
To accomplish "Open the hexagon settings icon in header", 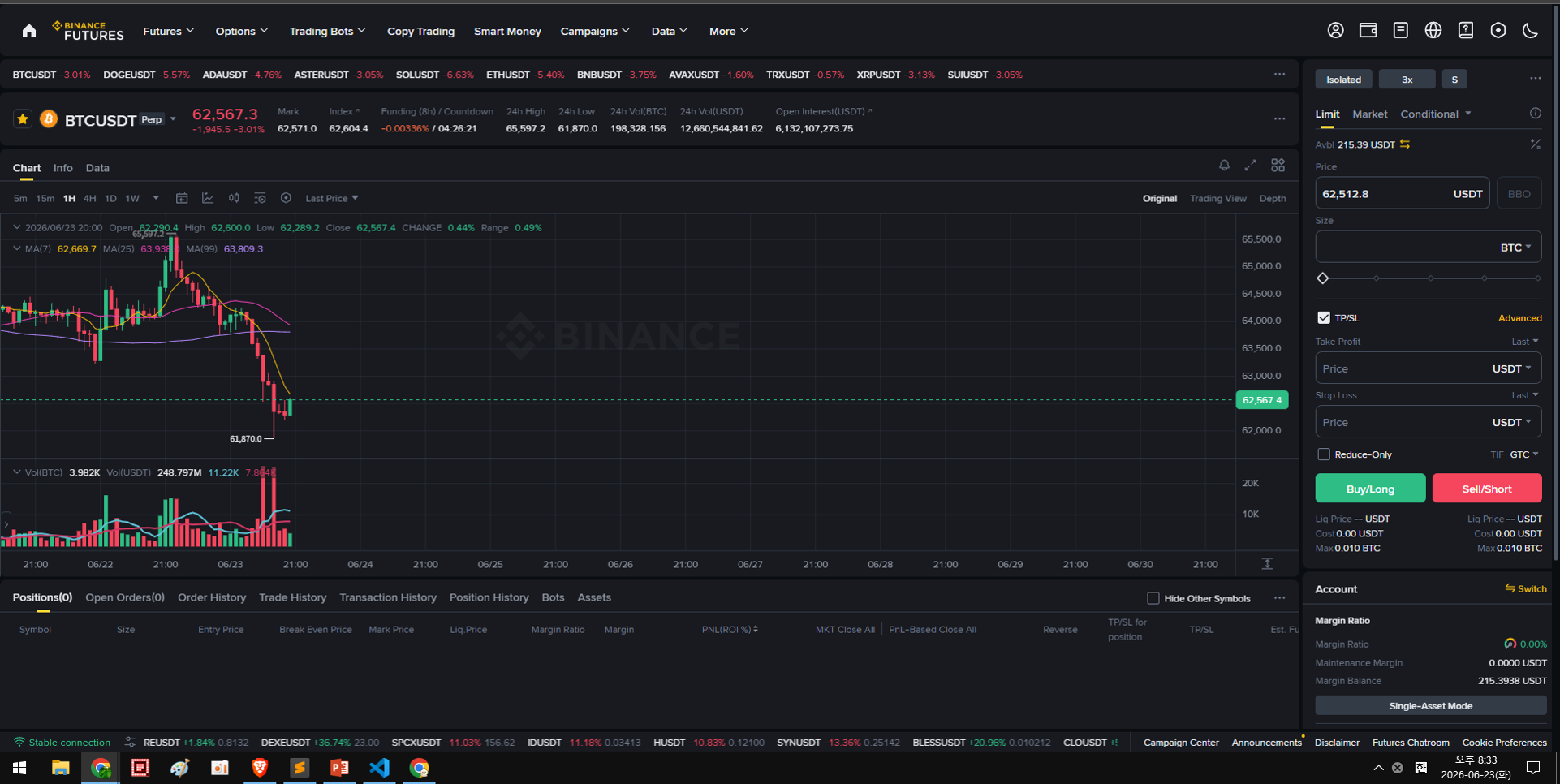I will 1498,31.
